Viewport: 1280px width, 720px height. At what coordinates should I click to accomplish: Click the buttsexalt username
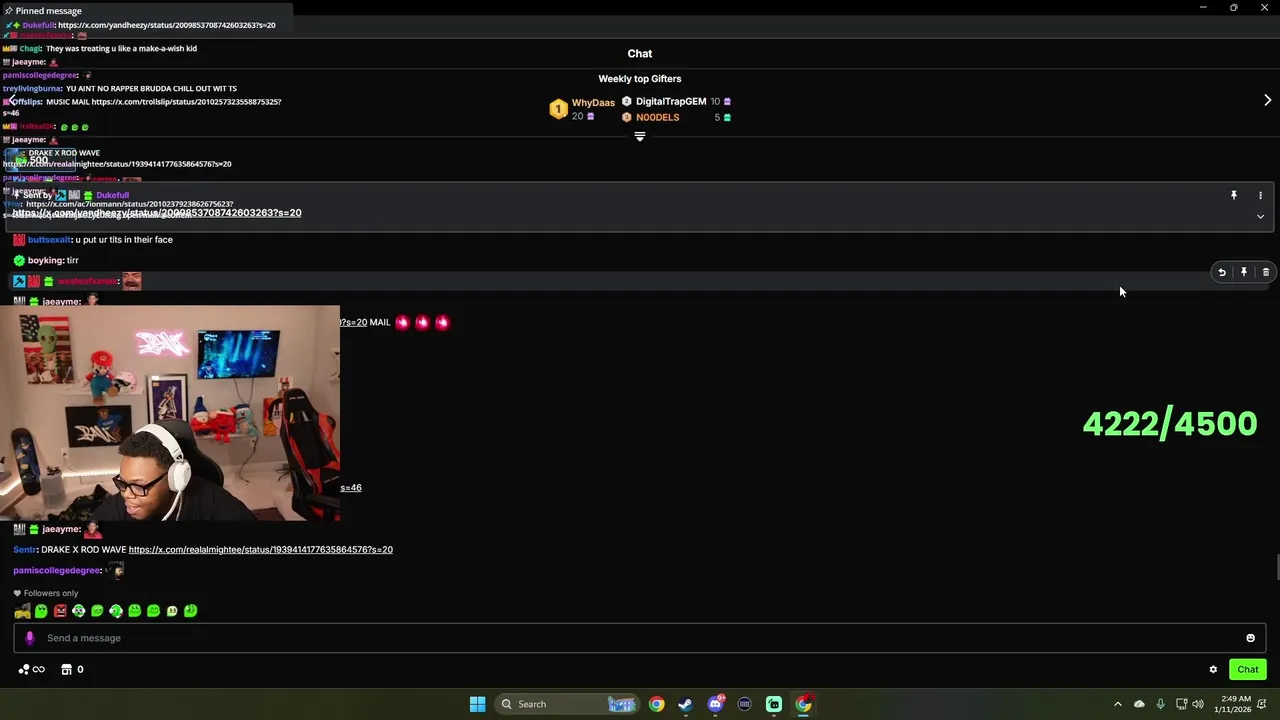point(49,240)
